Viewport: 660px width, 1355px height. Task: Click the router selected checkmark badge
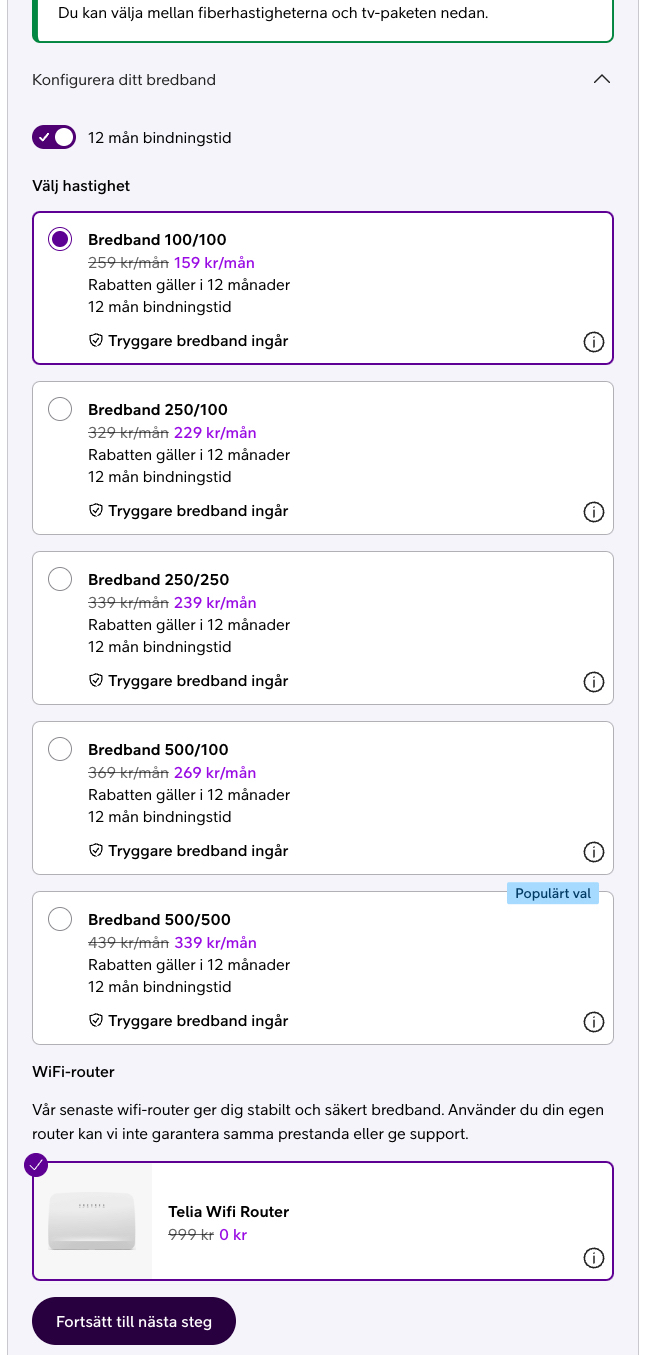pos(36,1165)
